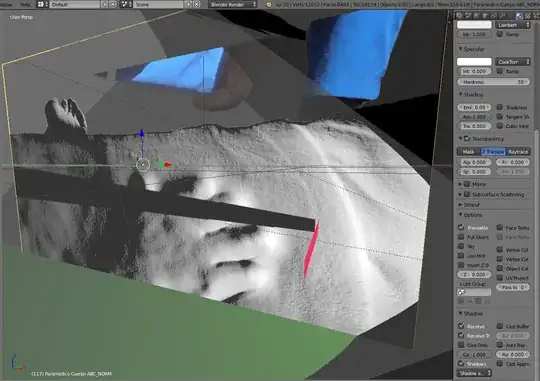The height and width of the screenshot is (381, 540).
Task: Toggle the Full Oversampling checkbox
Action: coord(461,237)
